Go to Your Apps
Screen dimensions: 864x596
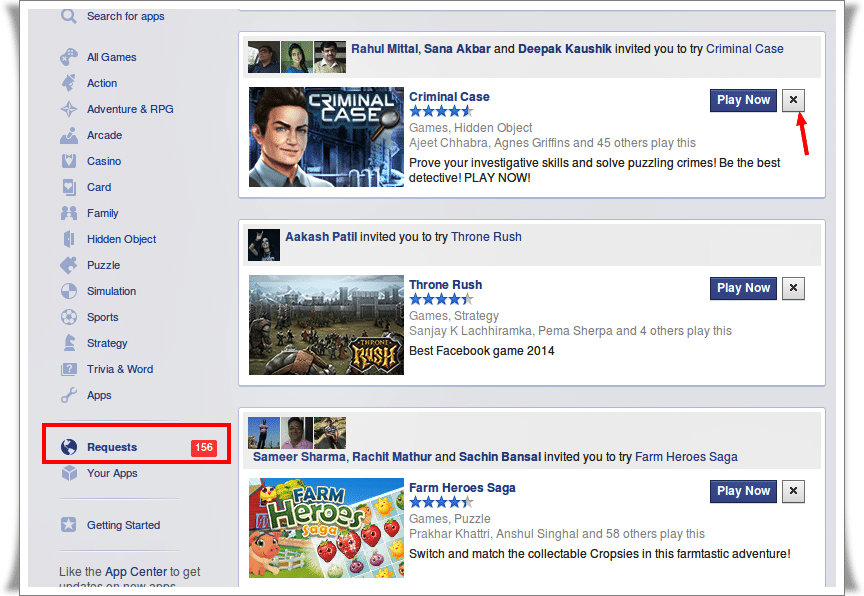point(112,473)
